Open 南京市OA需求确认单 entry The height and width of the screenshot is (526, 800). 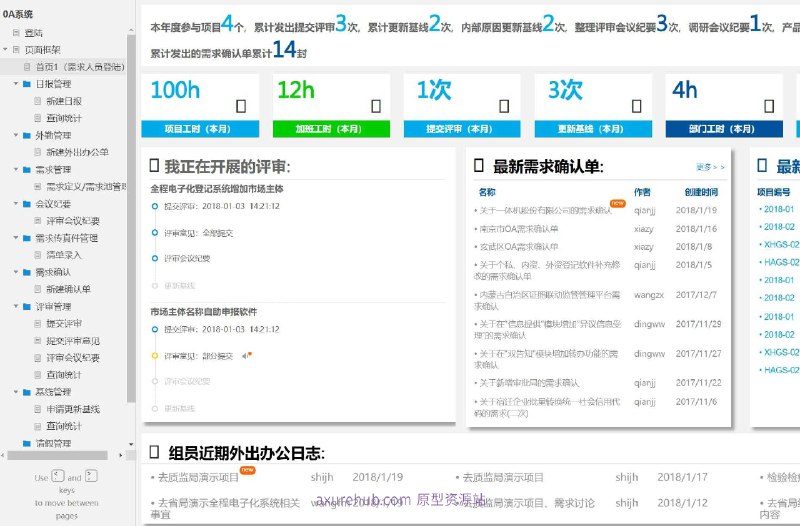coord(518,229)
